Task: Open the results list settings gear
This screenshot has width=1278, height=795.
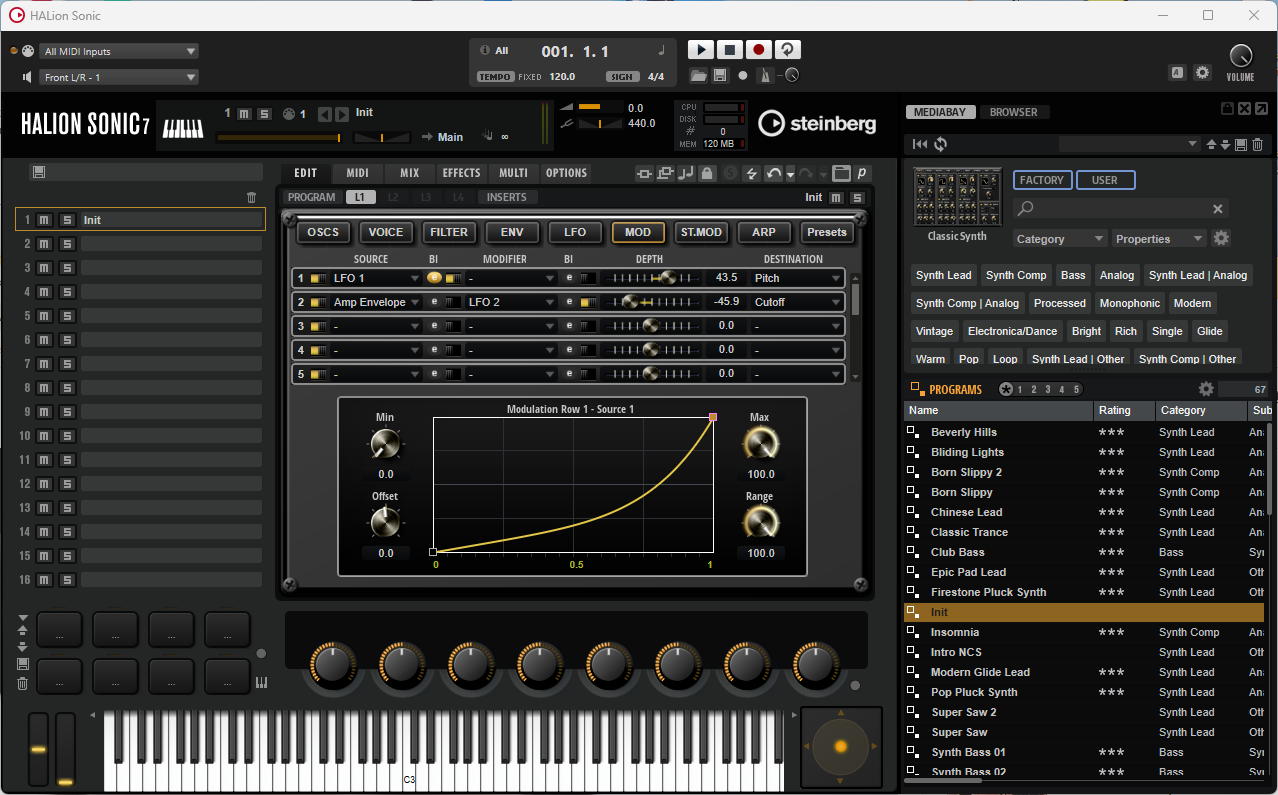Action: point(1206,389)
